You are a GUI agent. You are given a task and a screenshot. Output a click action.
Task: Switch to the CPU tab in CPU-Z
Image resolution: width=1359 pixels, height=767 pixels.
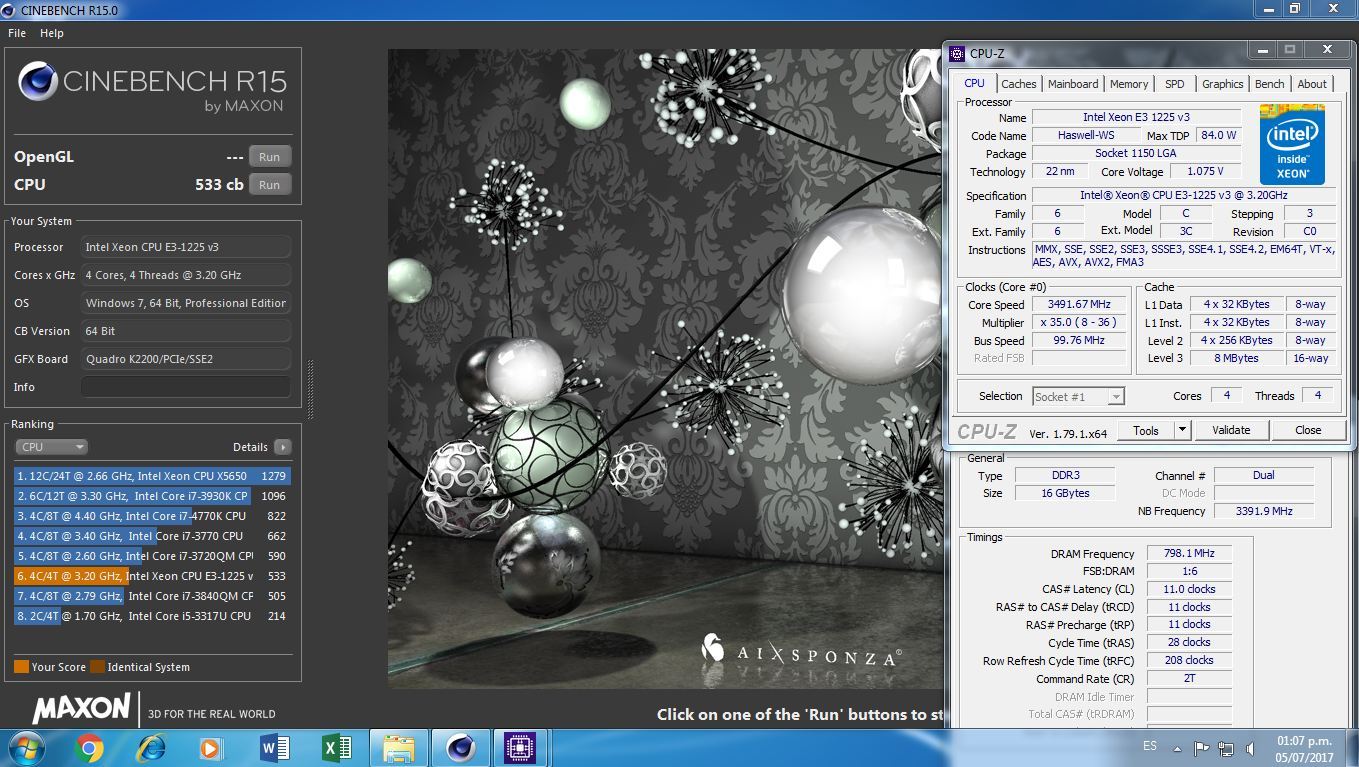tap(974, 84)
